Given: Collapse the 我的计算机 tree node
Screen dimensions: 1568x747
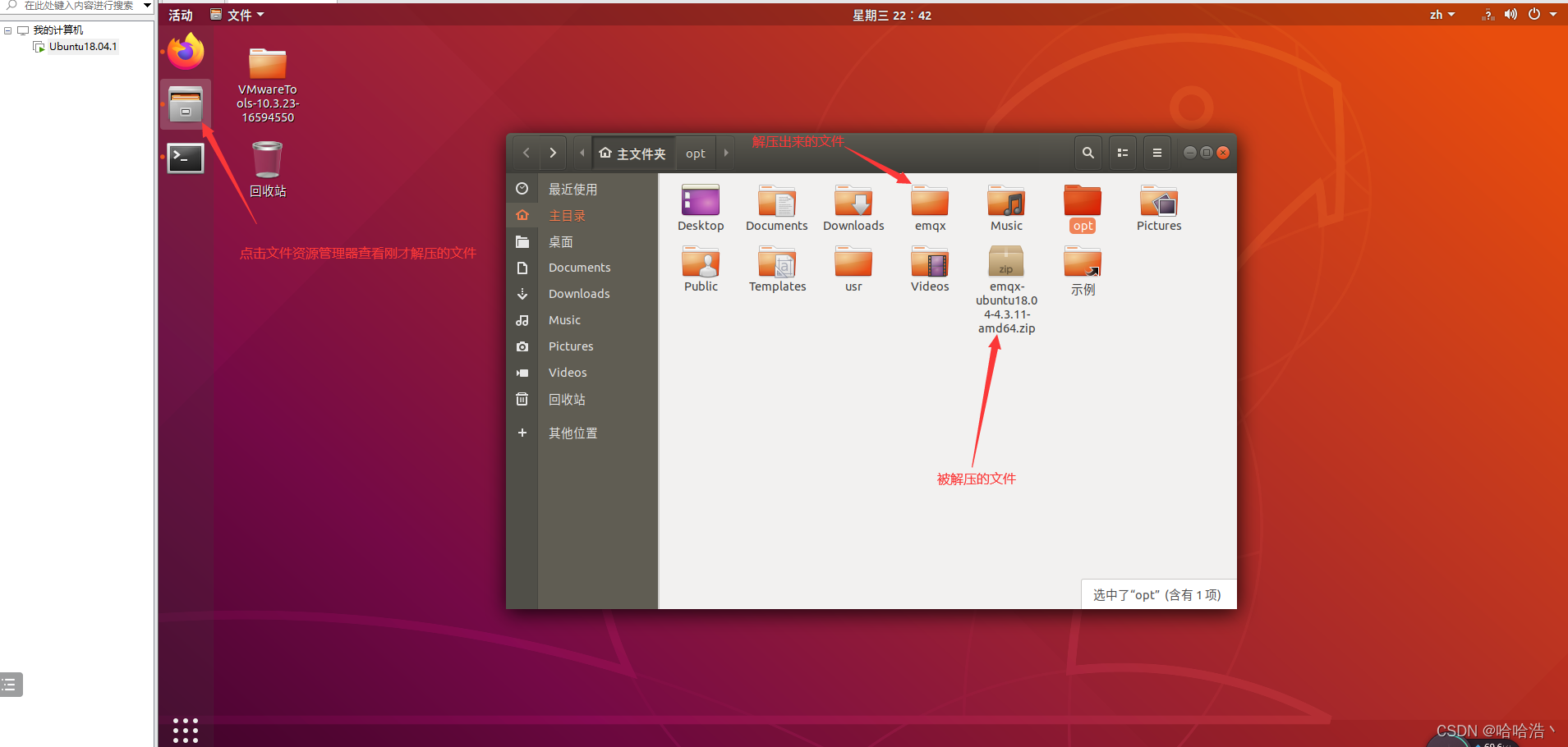Looking at the screenshot, I should pyautogui.click(x=7, y=30).
